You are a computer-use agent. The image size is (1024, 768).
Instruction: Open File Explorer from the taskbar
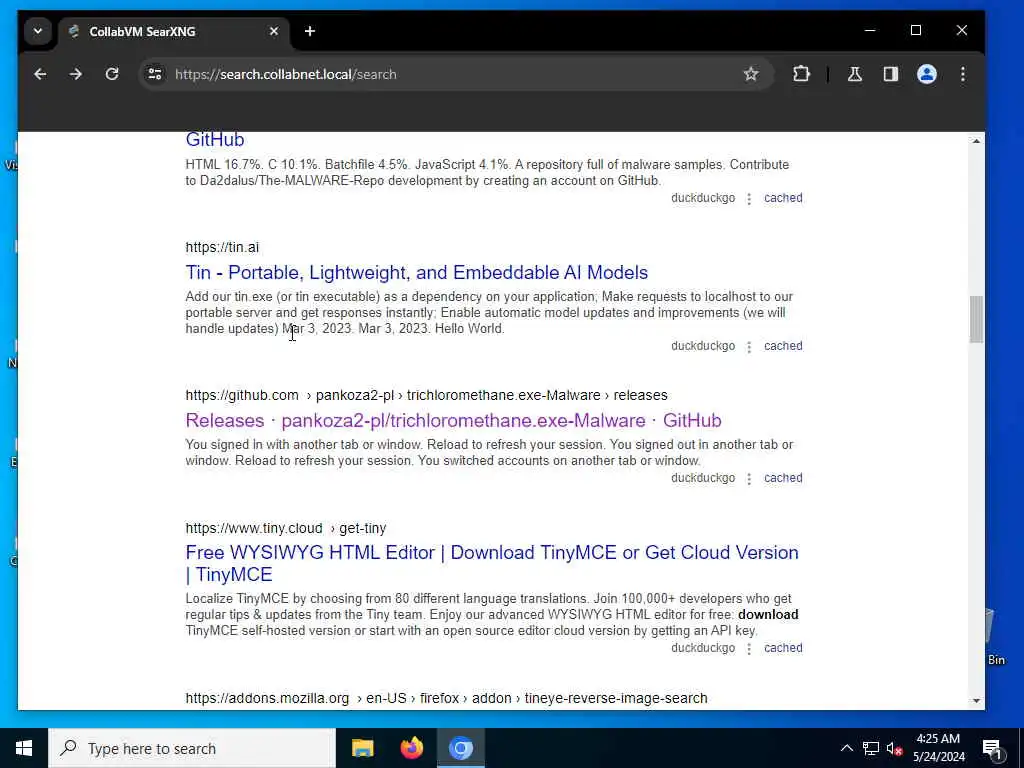362,748
